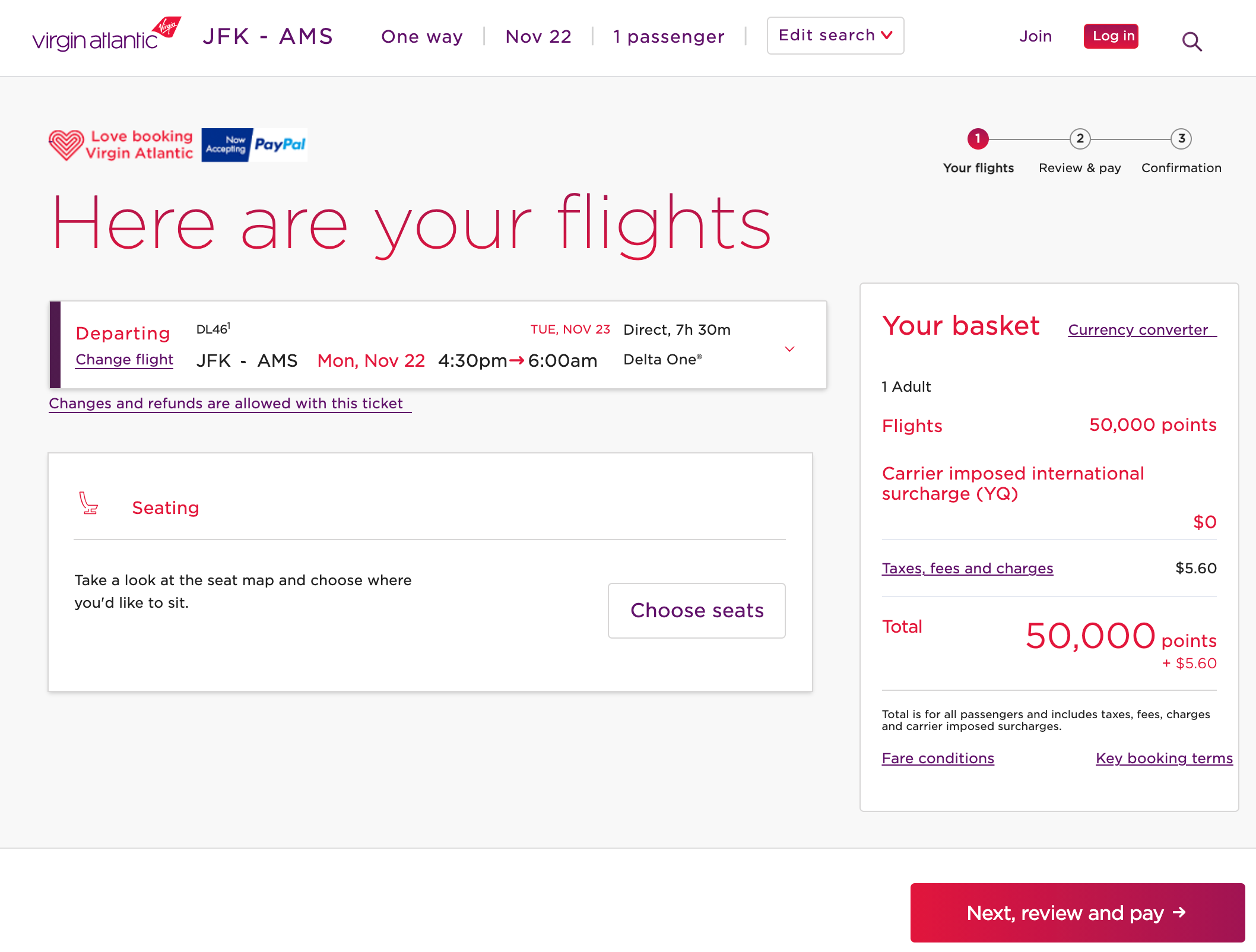Click the Love booking heart icon
This screenshot has width=1256, height=952.
[x=67, y=144]
